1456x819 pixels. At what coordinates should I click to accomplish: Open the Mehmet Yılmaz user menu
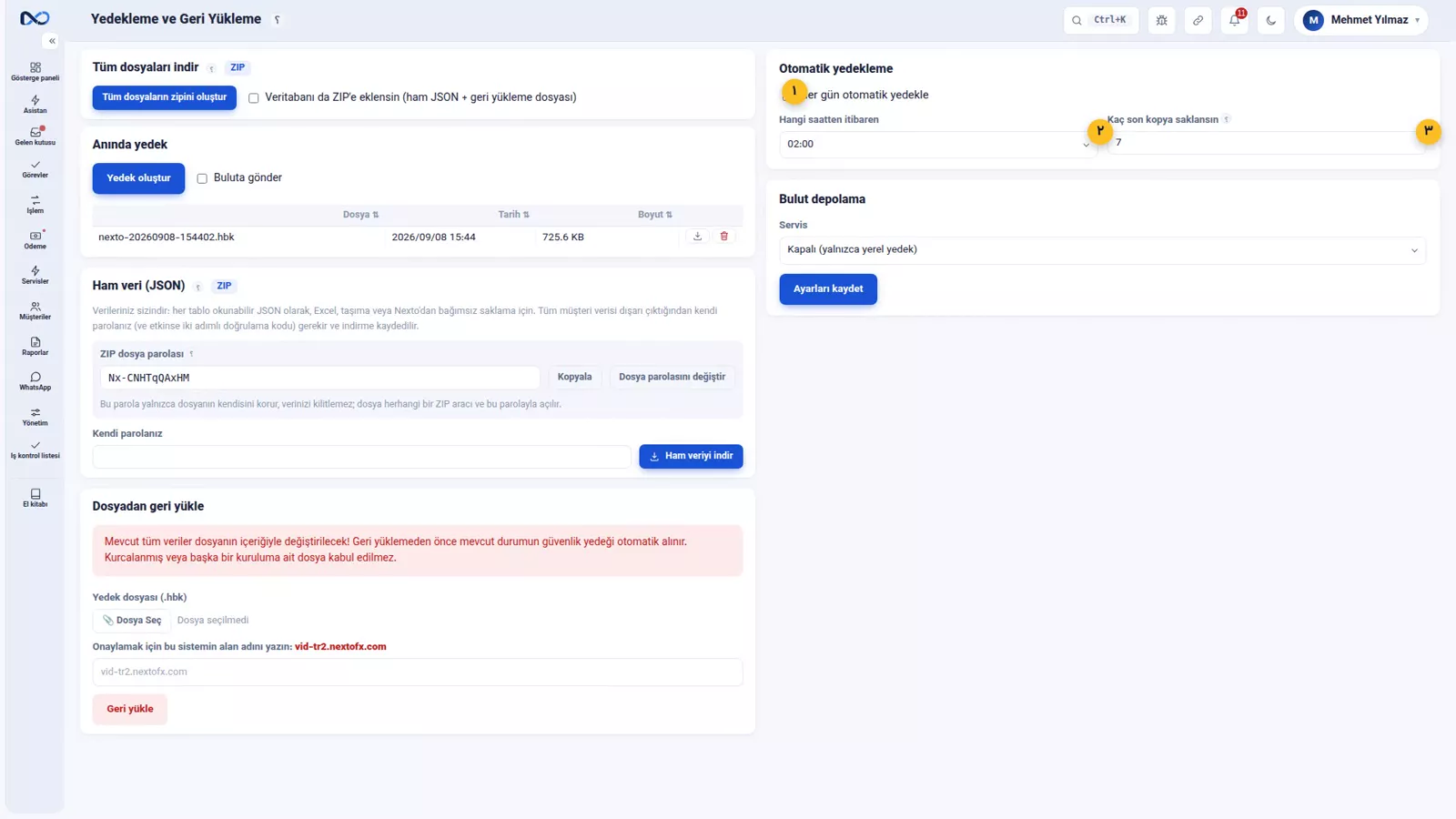[1361, 20]
